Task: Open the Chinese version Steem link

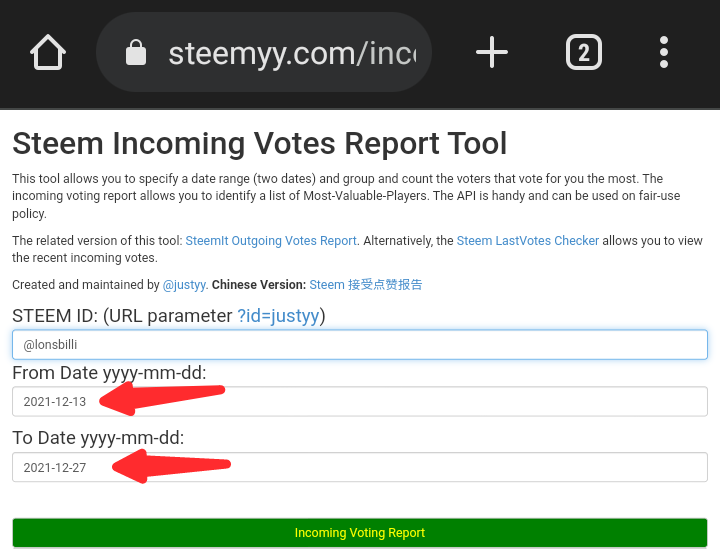Action: (x=366, y=285)
